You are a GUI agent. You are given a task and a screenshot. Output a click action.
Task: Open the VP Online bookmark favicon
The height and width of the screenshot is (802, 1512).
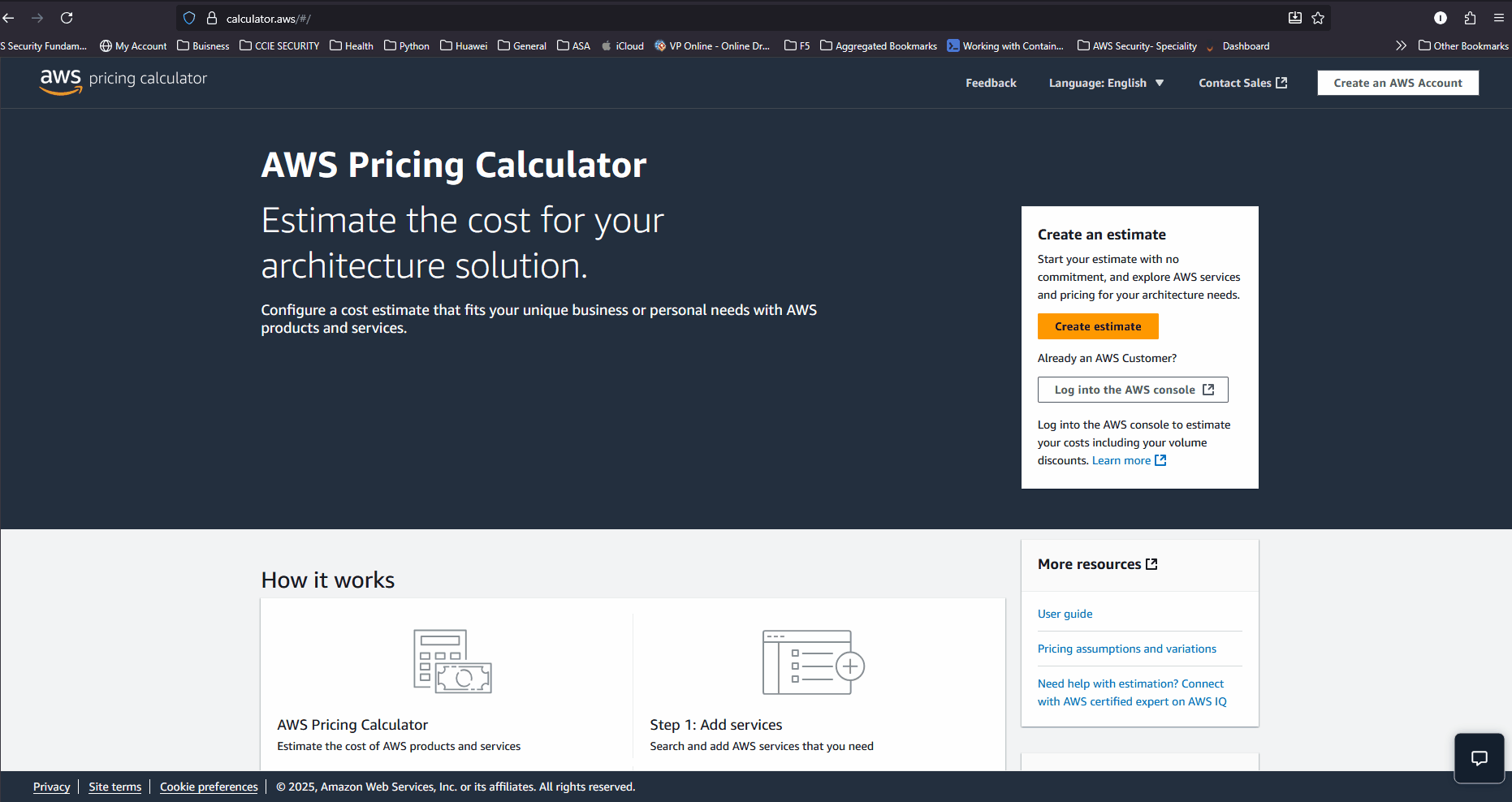click(659, 45)
